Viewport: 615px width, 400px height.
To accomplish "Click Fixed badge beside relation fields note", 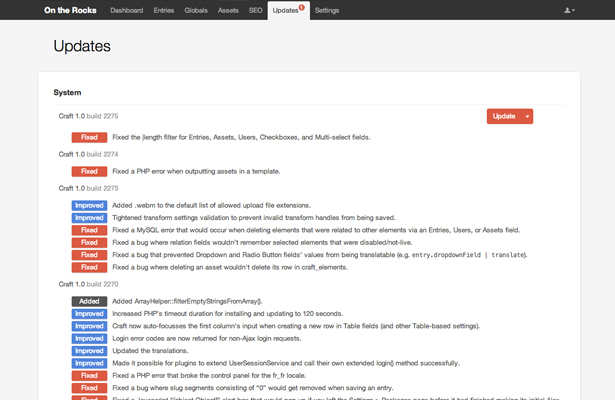I will pyautogui.click(x=89, y=242).
